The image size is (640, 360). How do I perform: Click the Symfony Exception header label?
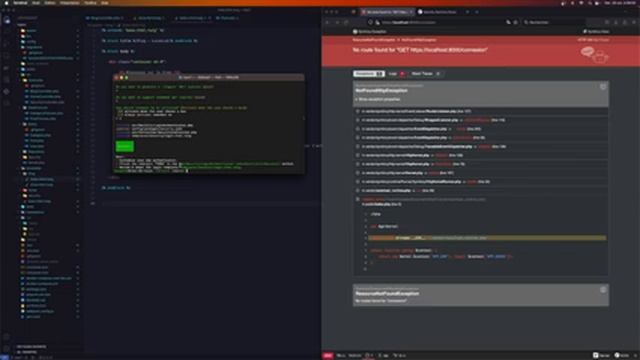370,31
